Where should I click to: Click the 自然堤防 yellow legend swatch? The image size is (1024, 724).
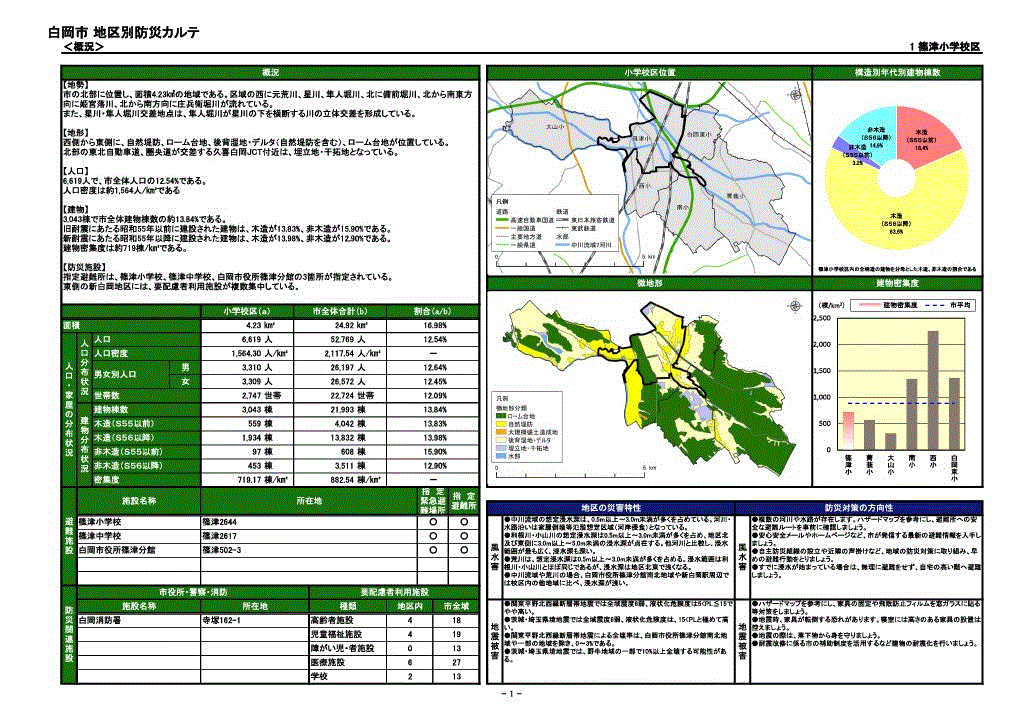tap(501, 424)
